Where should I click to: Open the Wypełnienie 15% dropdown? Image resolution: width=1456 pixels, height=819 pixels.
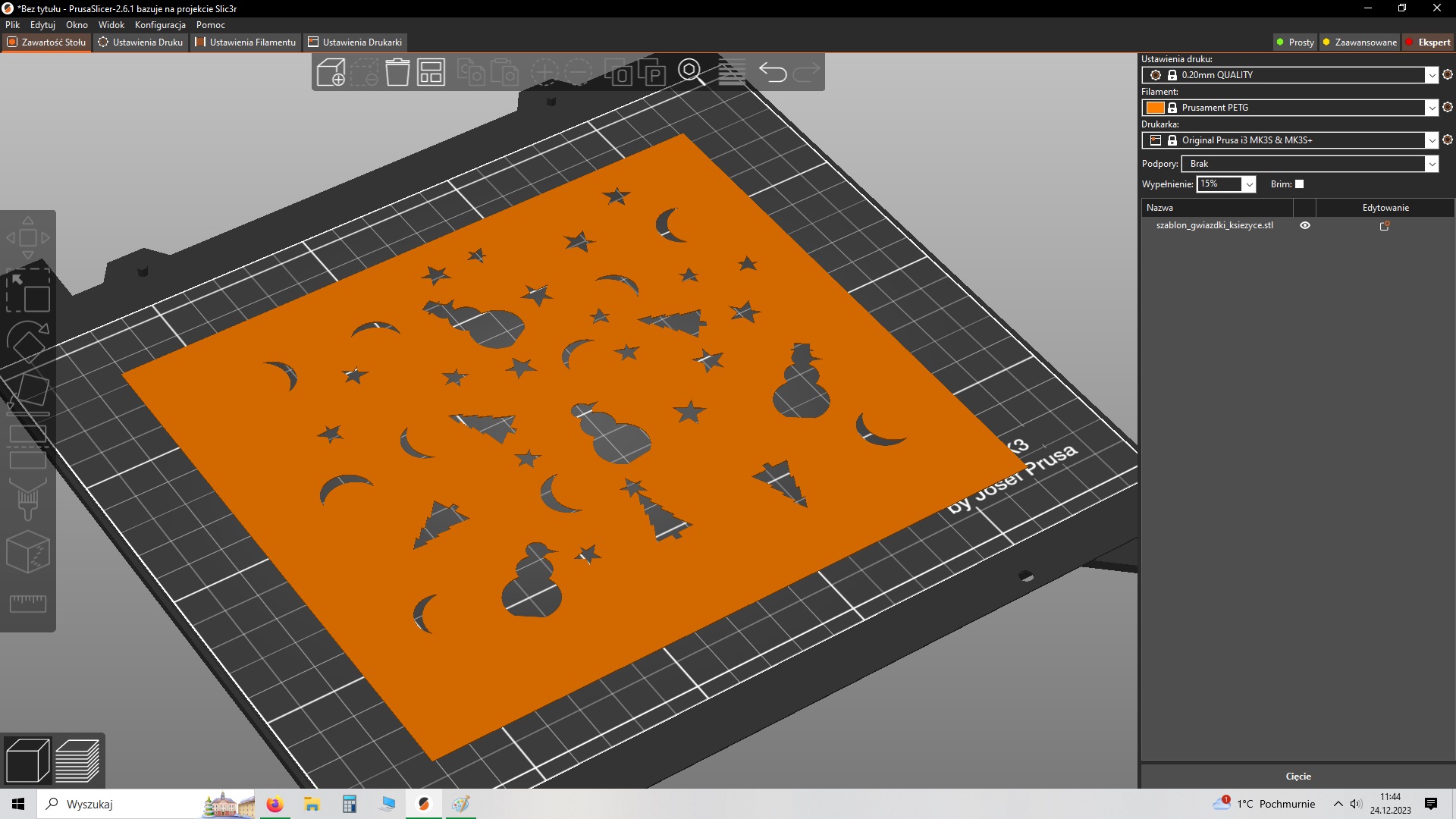coord(1249,184)
